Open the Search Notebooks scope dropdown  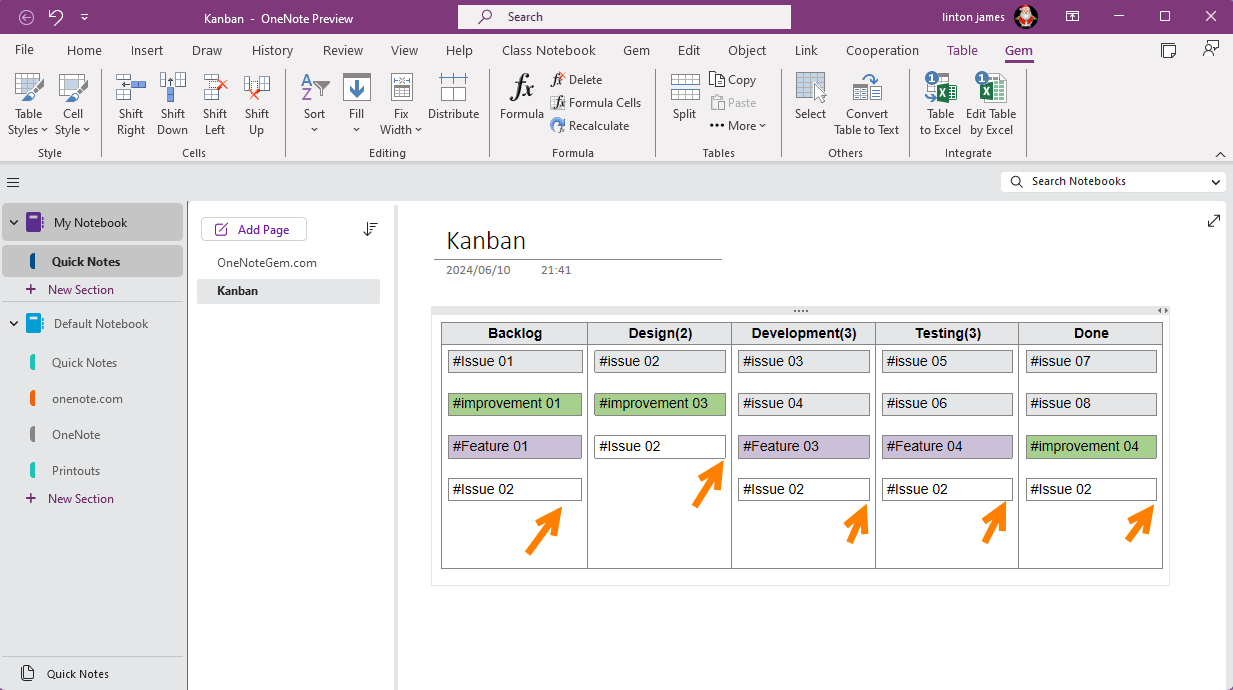click(1216, 182)
